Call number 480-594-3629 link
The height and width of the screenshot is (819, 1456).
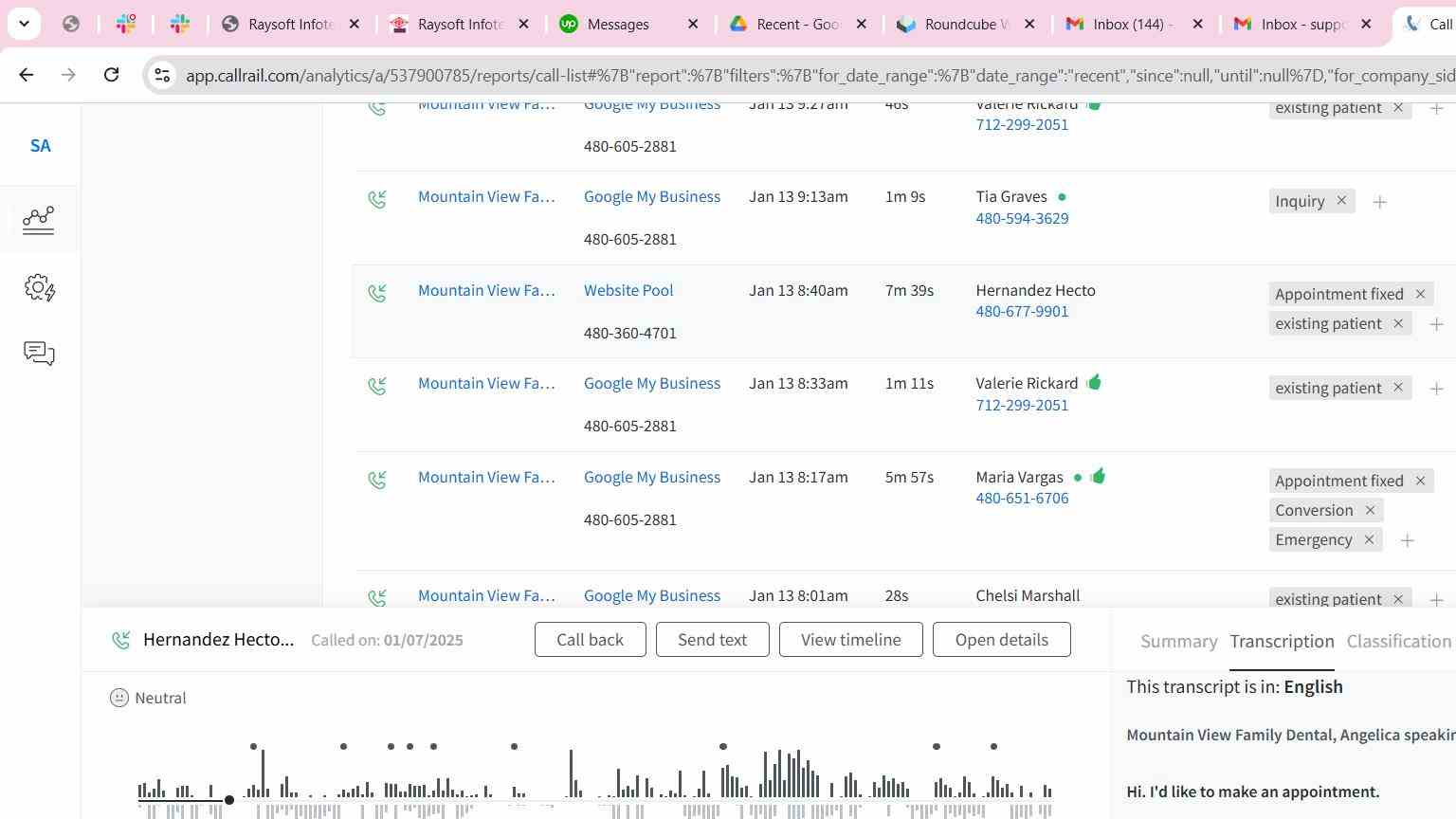click(1022, 218)
